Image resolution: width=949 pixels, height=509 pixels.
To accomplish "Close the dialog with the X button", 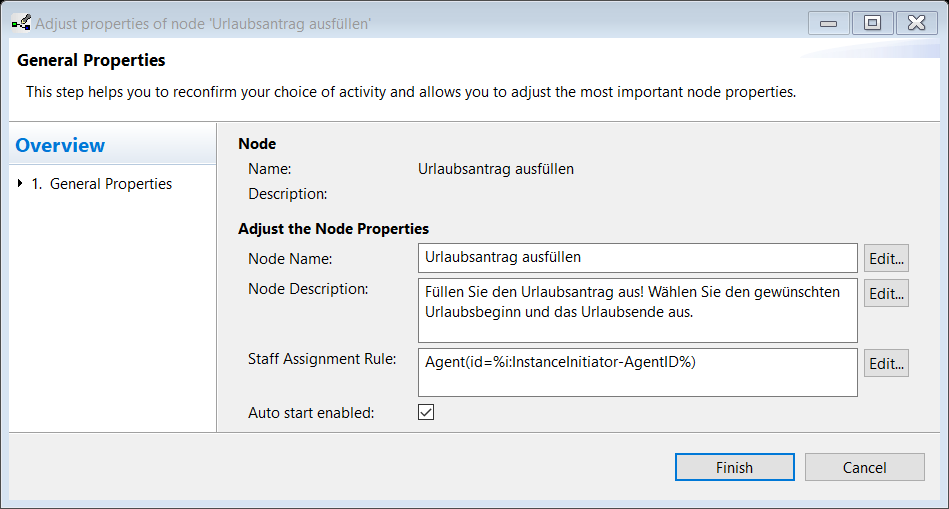I will (x=916, y=23).
